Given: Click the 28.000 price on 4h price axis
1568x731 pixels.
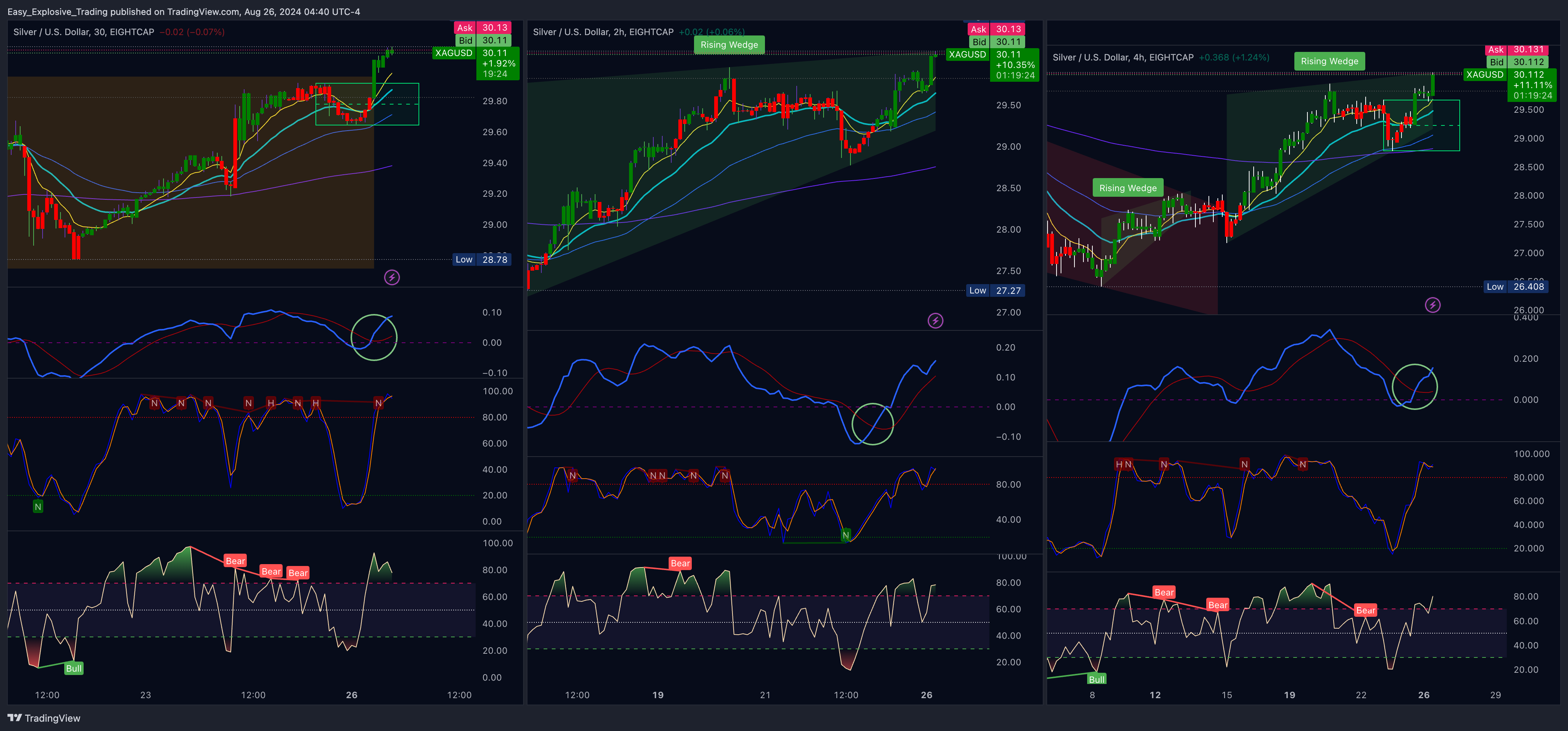Looking at the screenshot, I should (x=1528, y=196).
